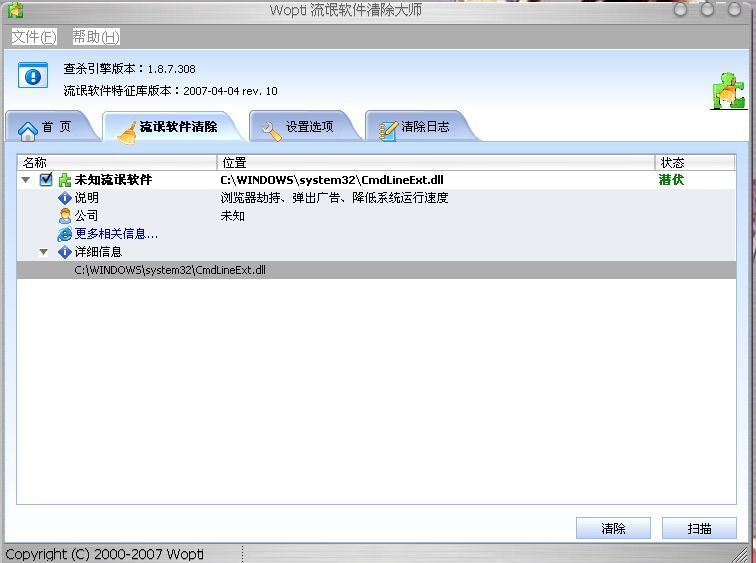The width and height of the screenshot is (756, 563).
Task: Click the 详细信息 row label
Action: pos(98,252)
